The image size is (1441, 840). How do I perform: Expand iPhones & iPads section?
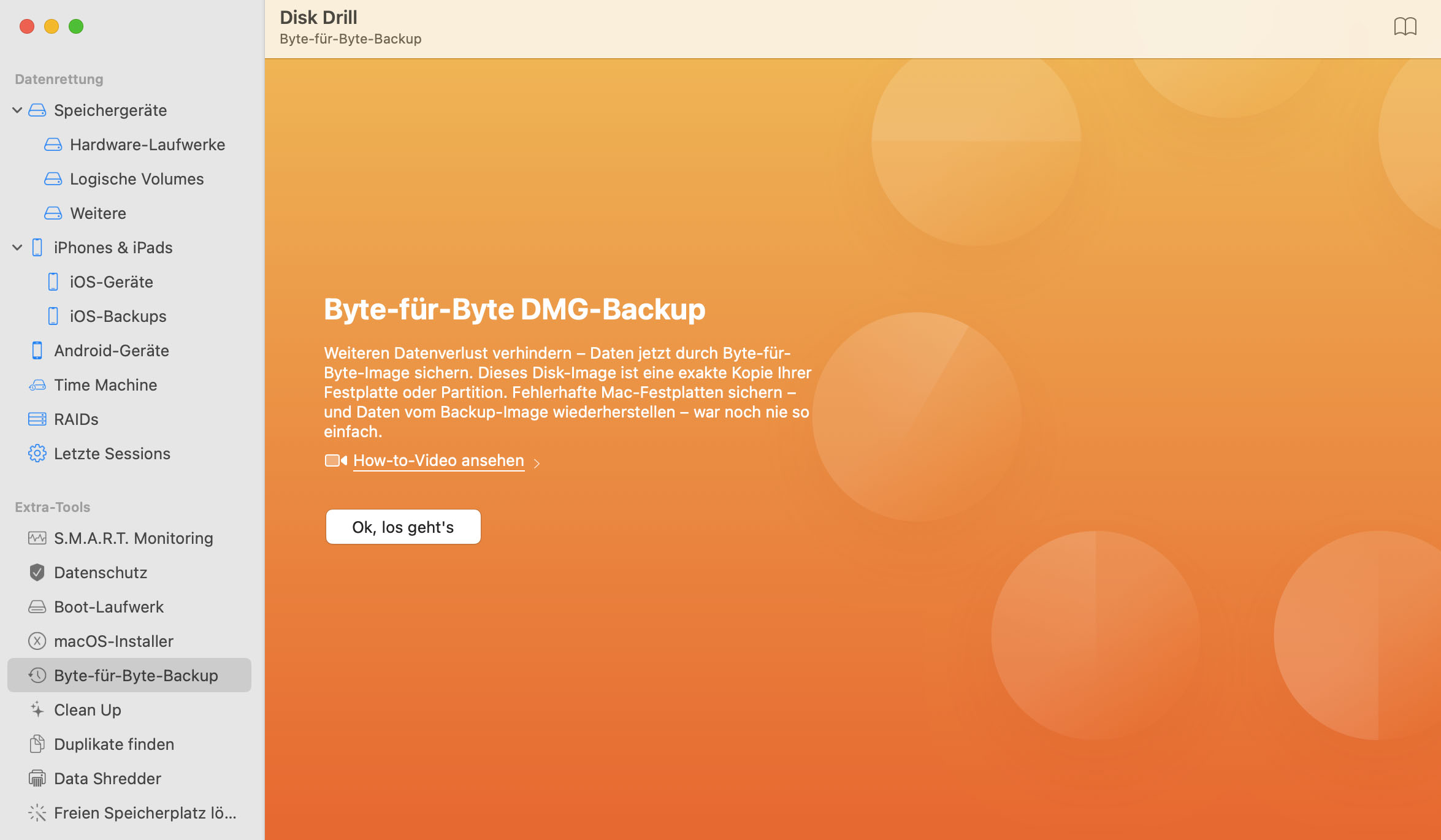[x=17, y=247]
